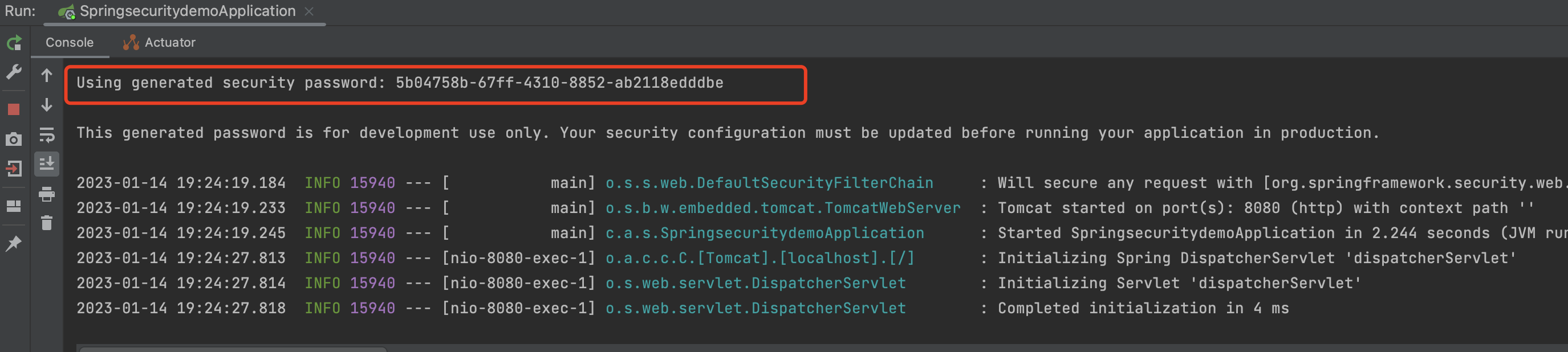Stop the running application

14,109
